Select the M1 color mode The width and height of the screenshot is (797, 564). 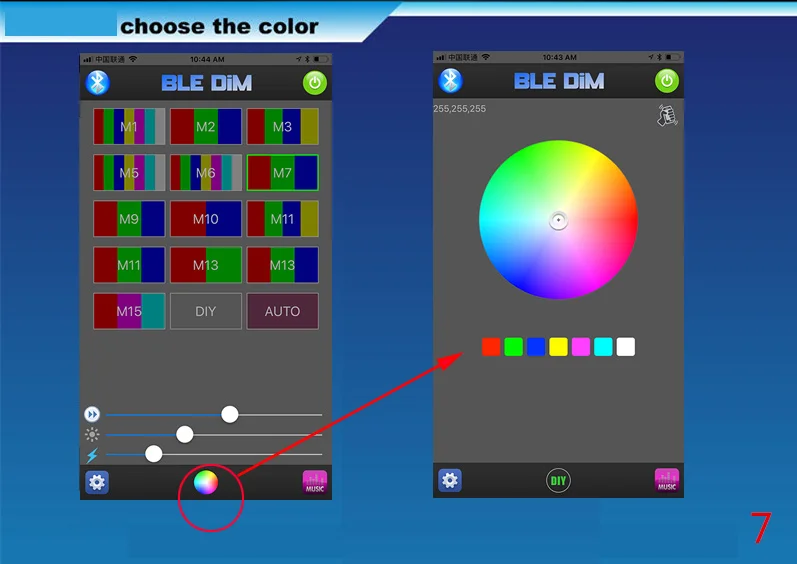[x=129, y=127]
